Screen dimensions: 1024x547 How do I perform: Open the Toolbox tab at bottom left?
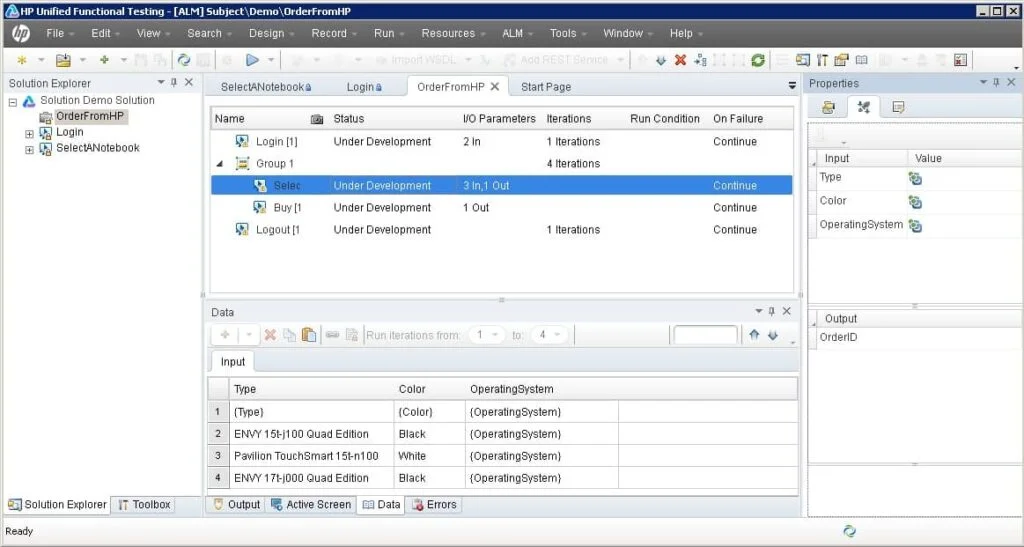(144, 505)
